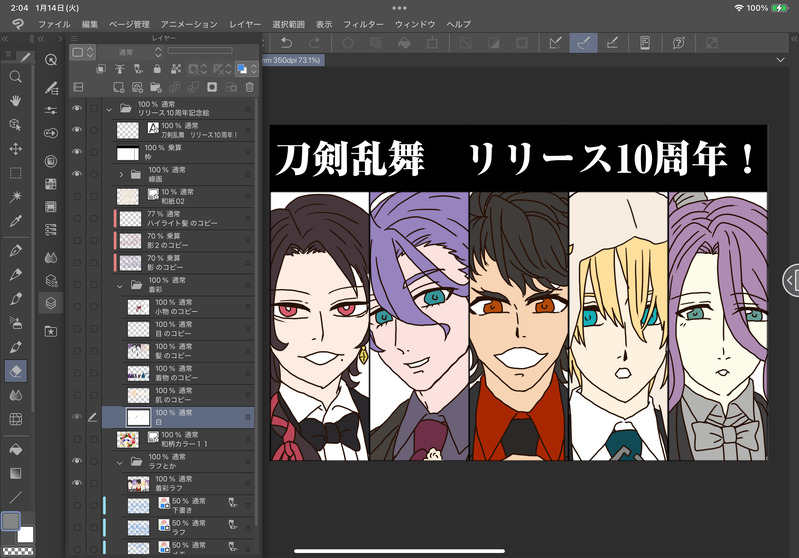Click the Redo arrow in command bar

(x=314, y=43)
